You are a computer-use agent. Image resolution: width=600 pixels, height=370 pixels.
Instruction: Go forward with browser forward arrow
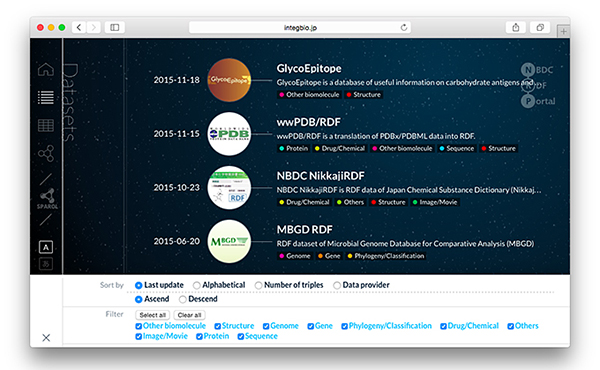coord(94,27)
